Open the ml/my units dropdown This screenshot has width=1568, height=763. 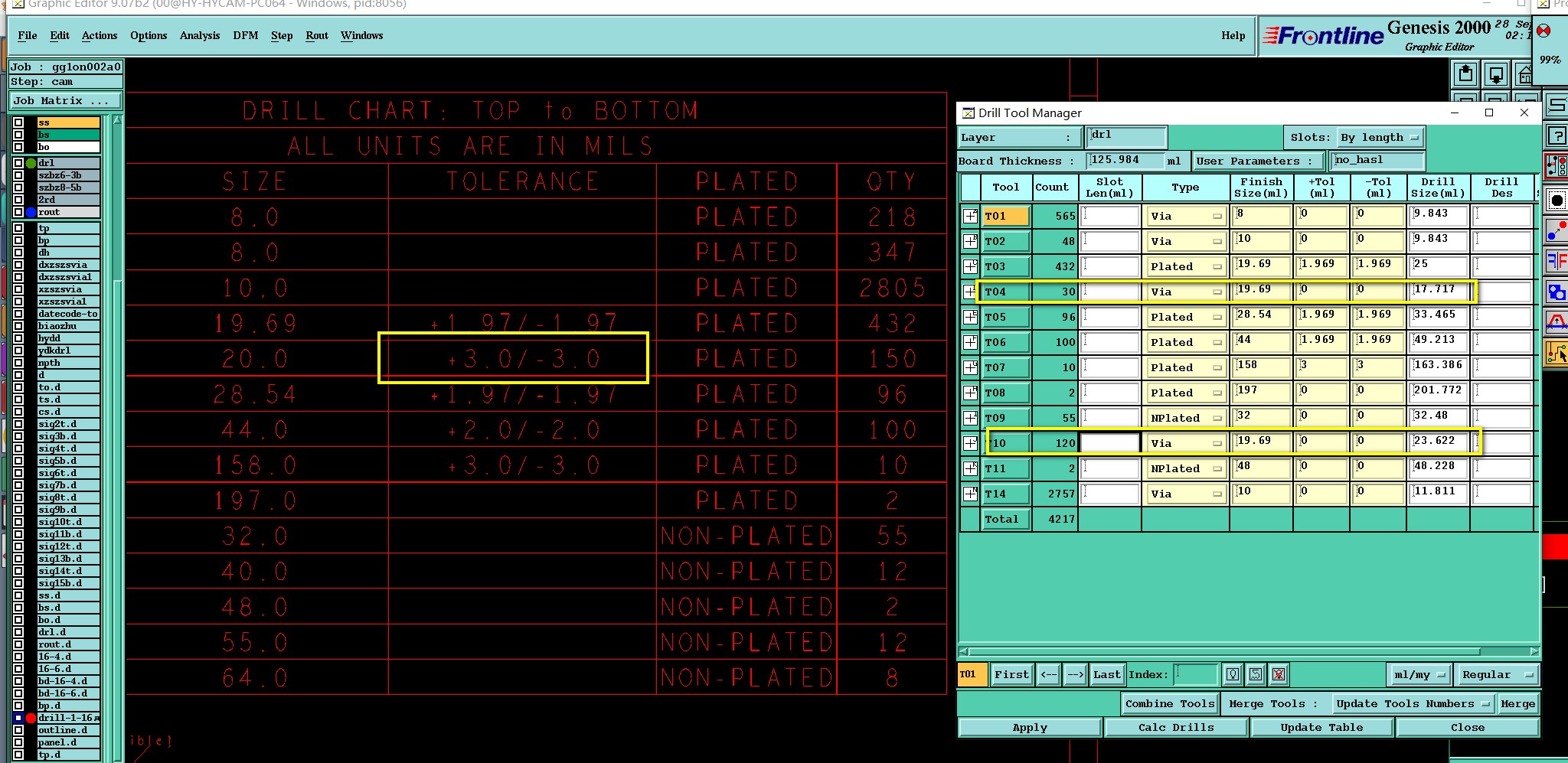(1419, 674)
